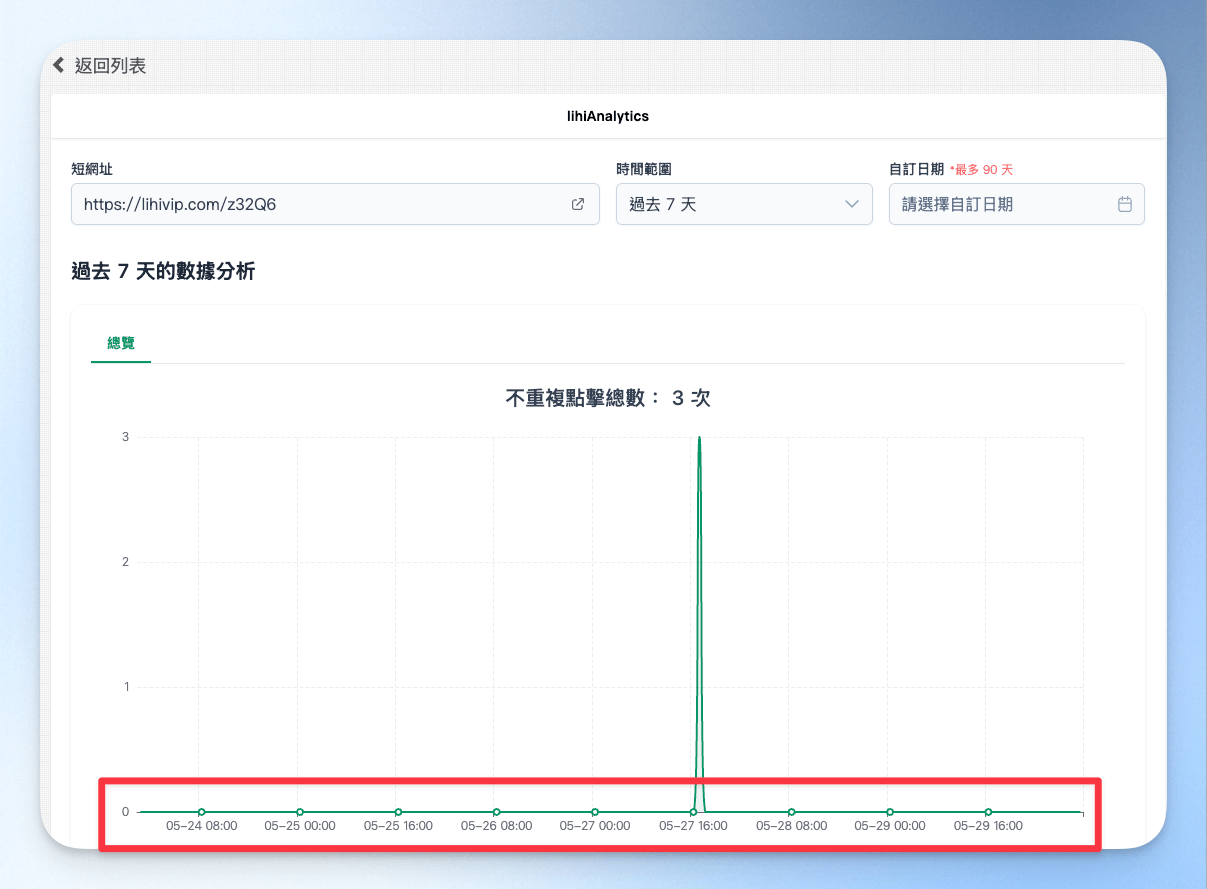Click x-axis label 05-24 08:00
1207x889 pixels.
click(202, 826)
